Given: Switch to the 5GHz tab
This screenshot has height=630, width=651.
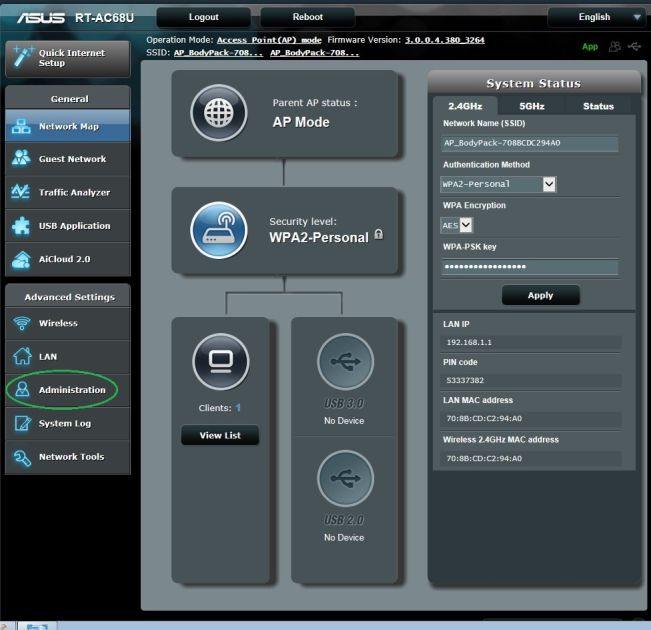Looking at the screenshot, I should [532, 106].
